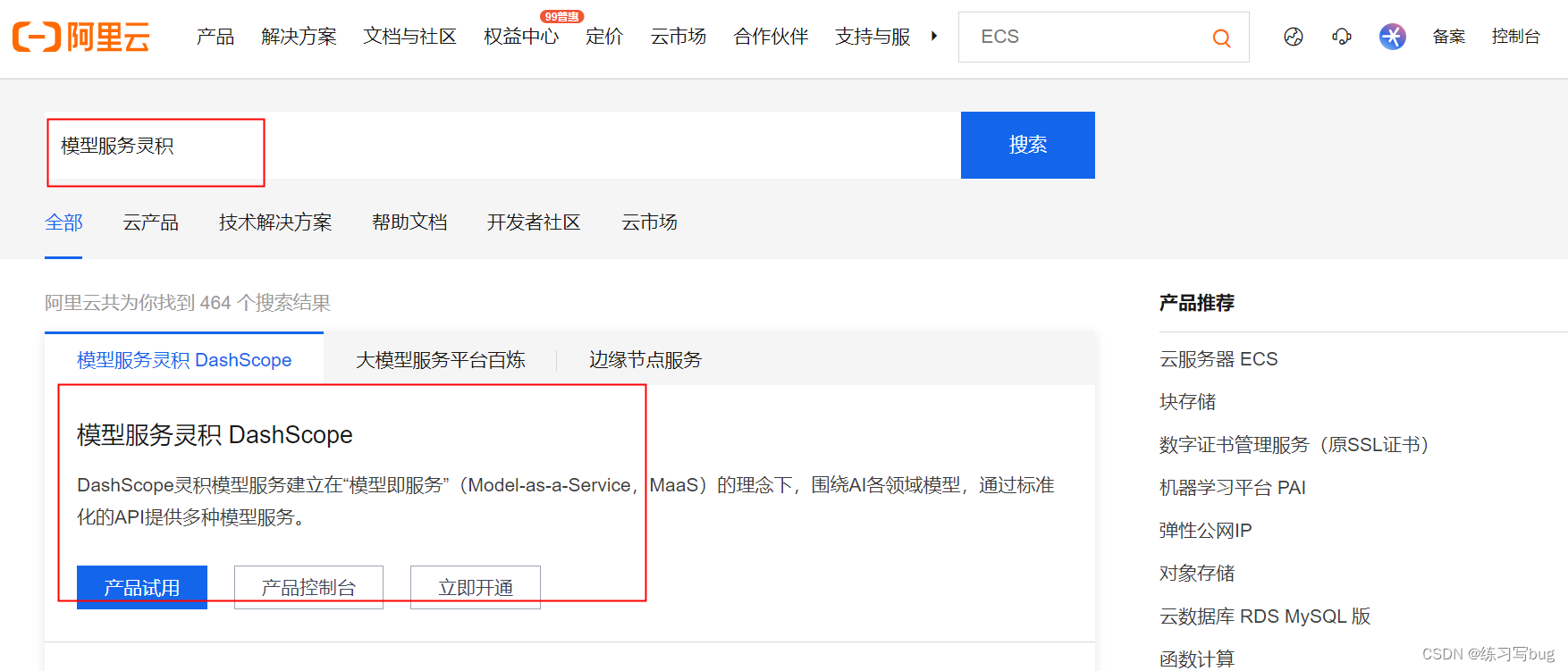The width and height of the screenshot is (1568, 671).
Task: Click the 产品控制台 button
Action: pyautogui.click(x=308, y=587)
